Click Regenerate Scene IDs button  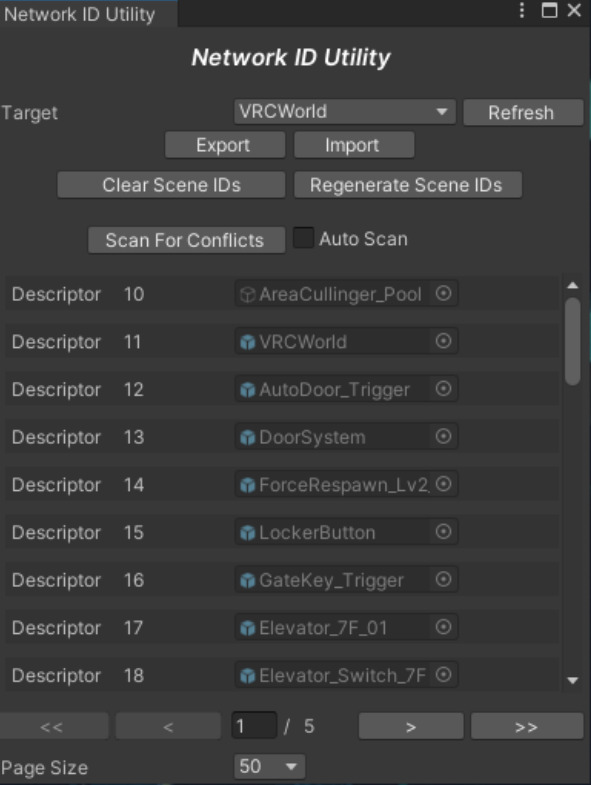click(x=408, y=185)
